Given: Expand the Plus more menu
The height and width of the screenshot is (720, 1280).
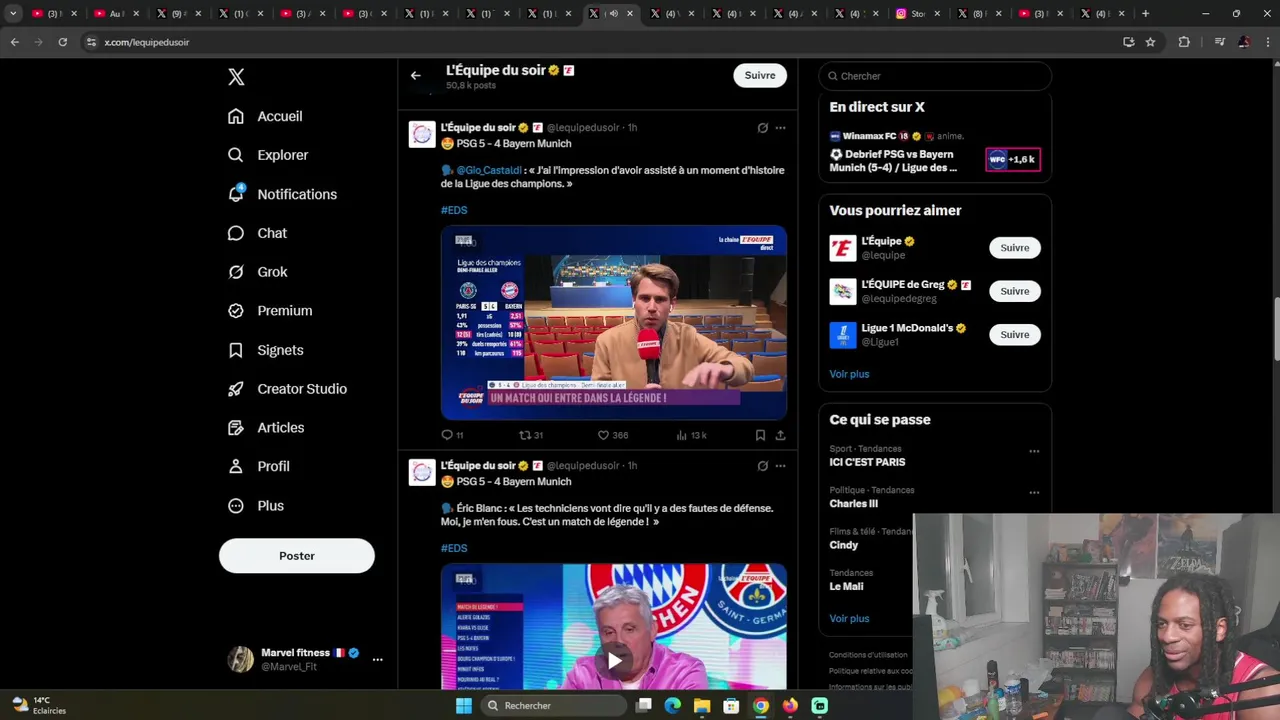Looking at the screenshot, I should [256, 506].
